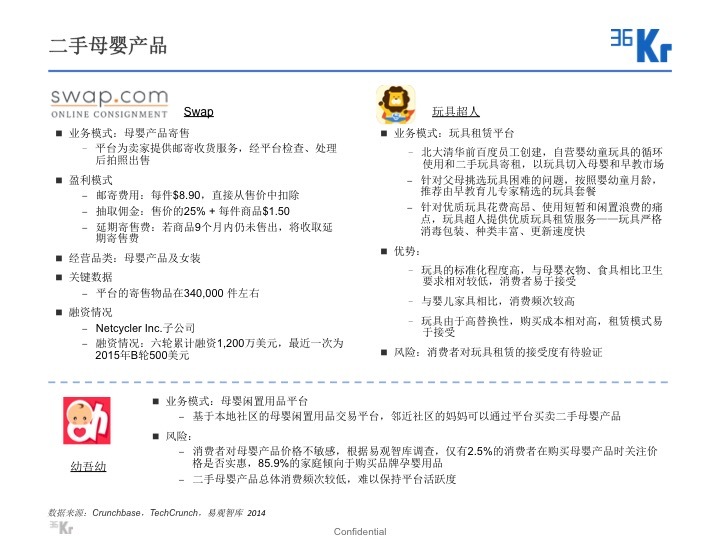The image size is (720, 540).
Task: Click the lion mascot icon for 玩具超人
Action: tap(396, 104)
